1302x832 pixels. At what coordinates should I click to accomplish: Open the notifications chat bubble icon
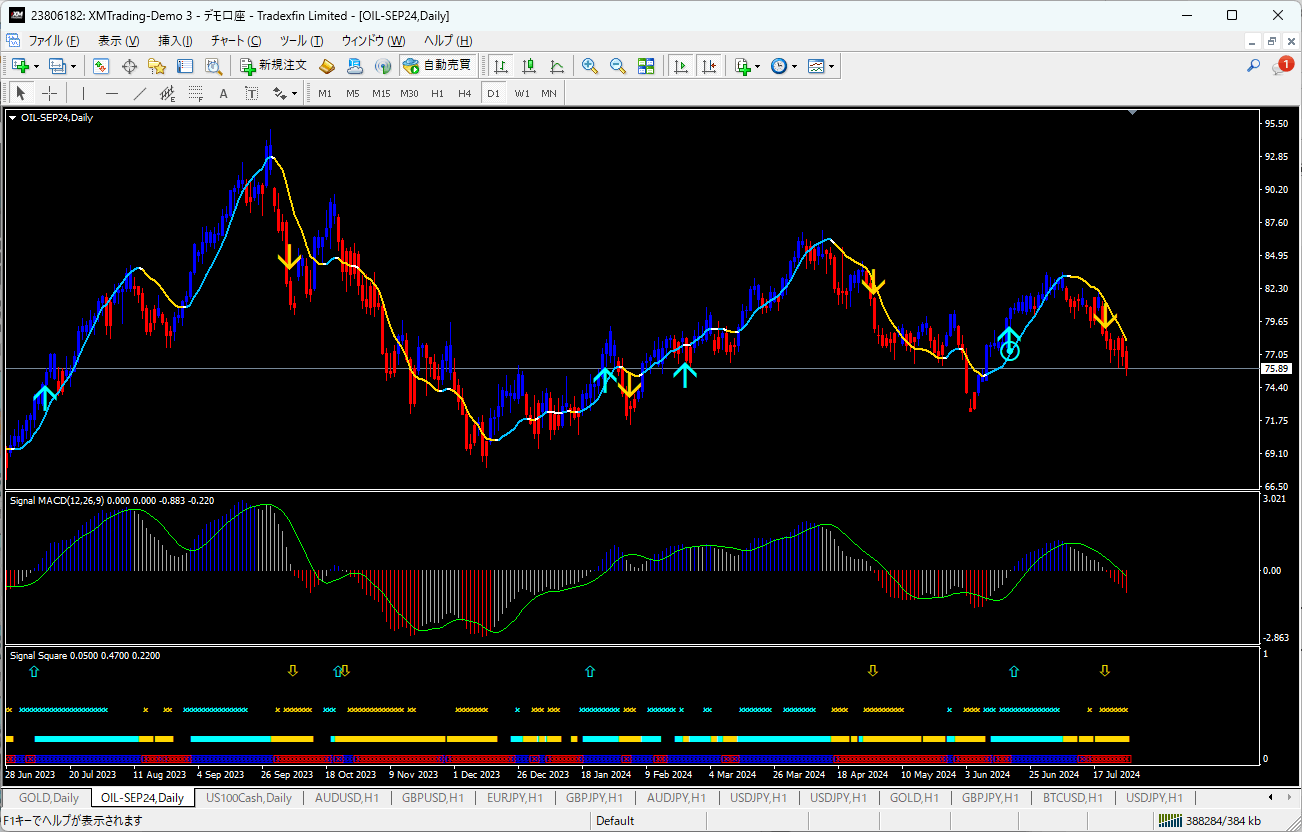(x=1281, y=66)
